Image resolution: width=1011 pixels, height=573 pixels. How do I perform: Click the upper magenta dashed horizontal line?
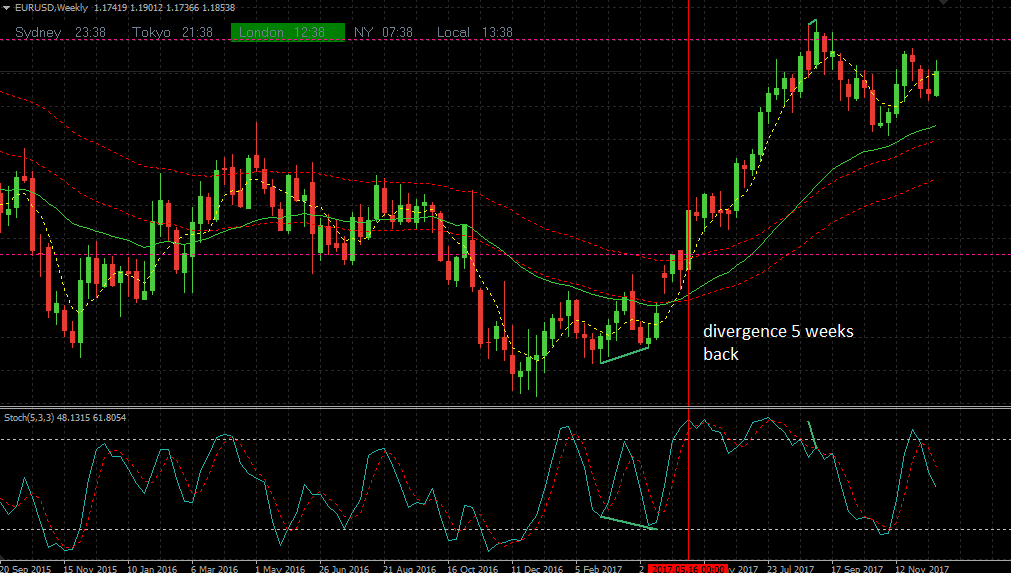click(x=506, y=40)
